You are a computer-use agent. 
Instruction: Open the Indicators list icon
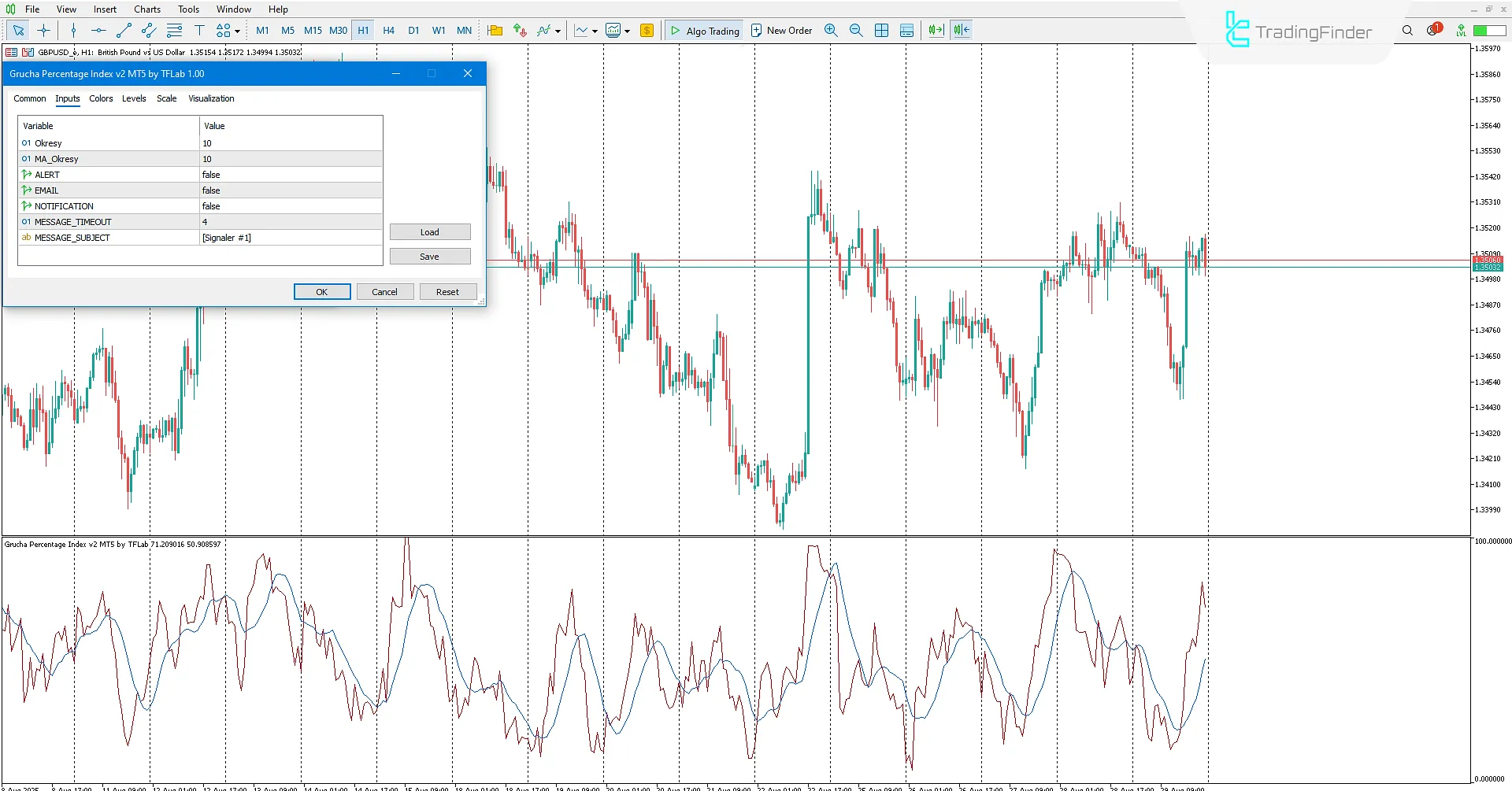[543, 30]
